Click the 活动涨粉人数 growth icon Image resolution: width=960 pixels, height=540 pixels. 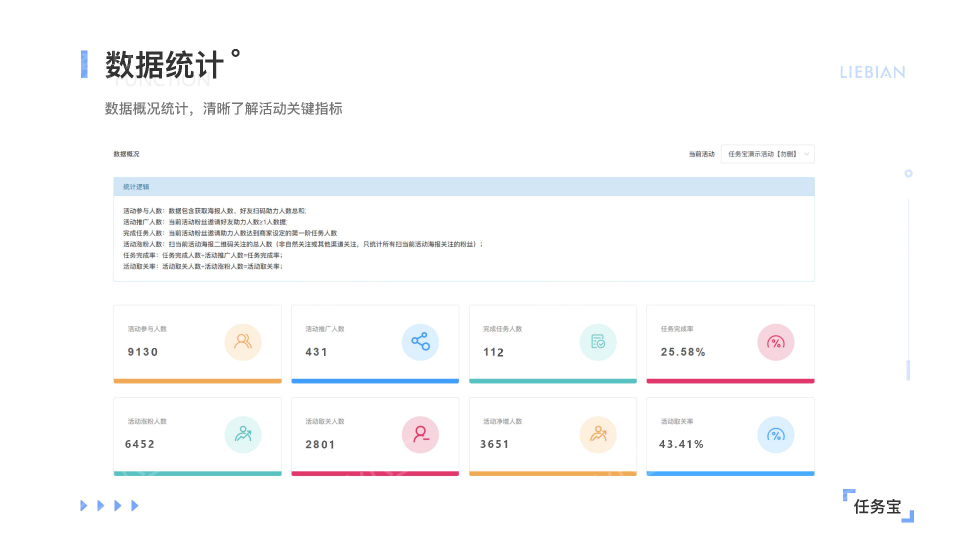pos(243,434)
